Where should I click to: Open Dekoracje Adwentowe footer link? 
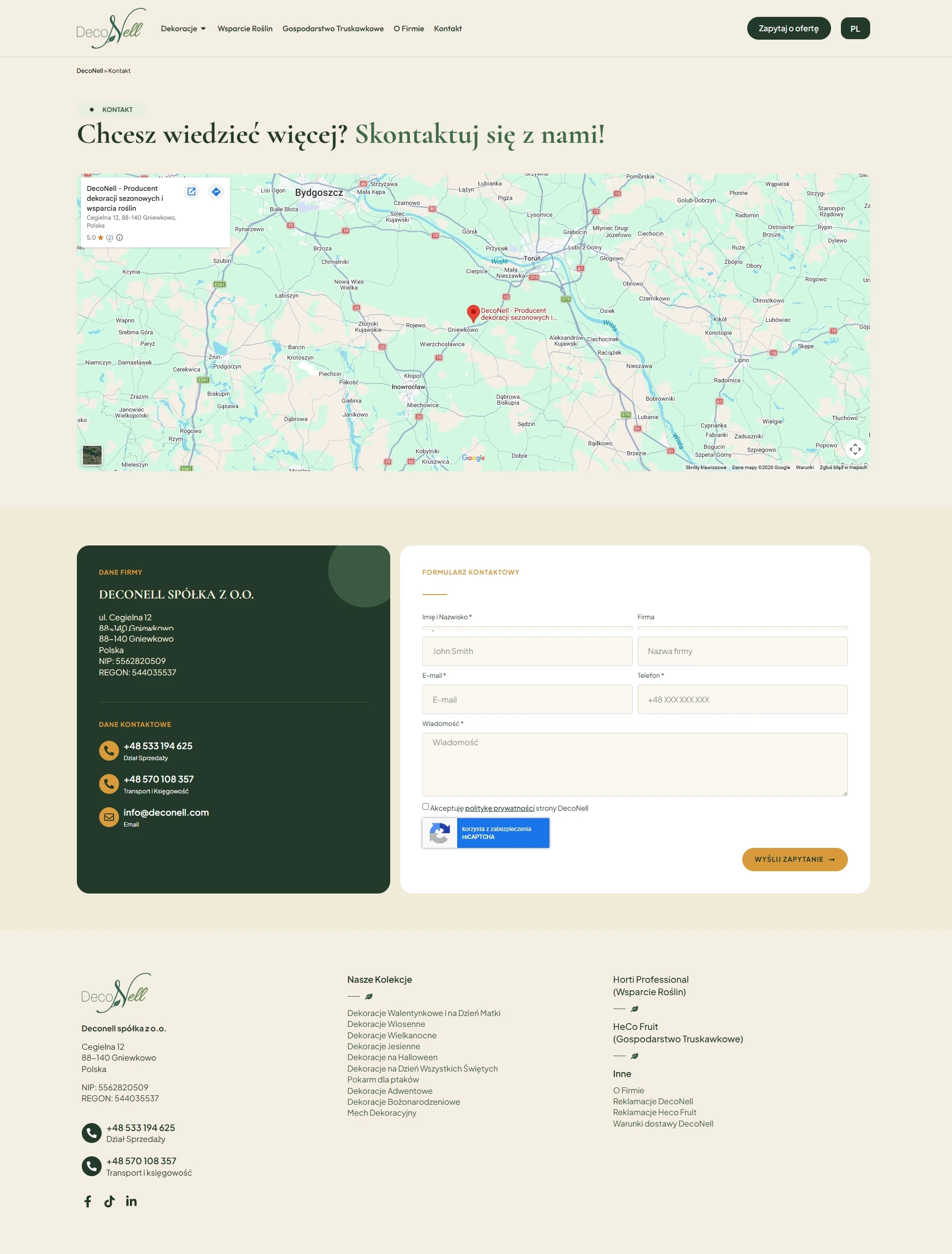pyautogui.click(x=390, y=1091)
